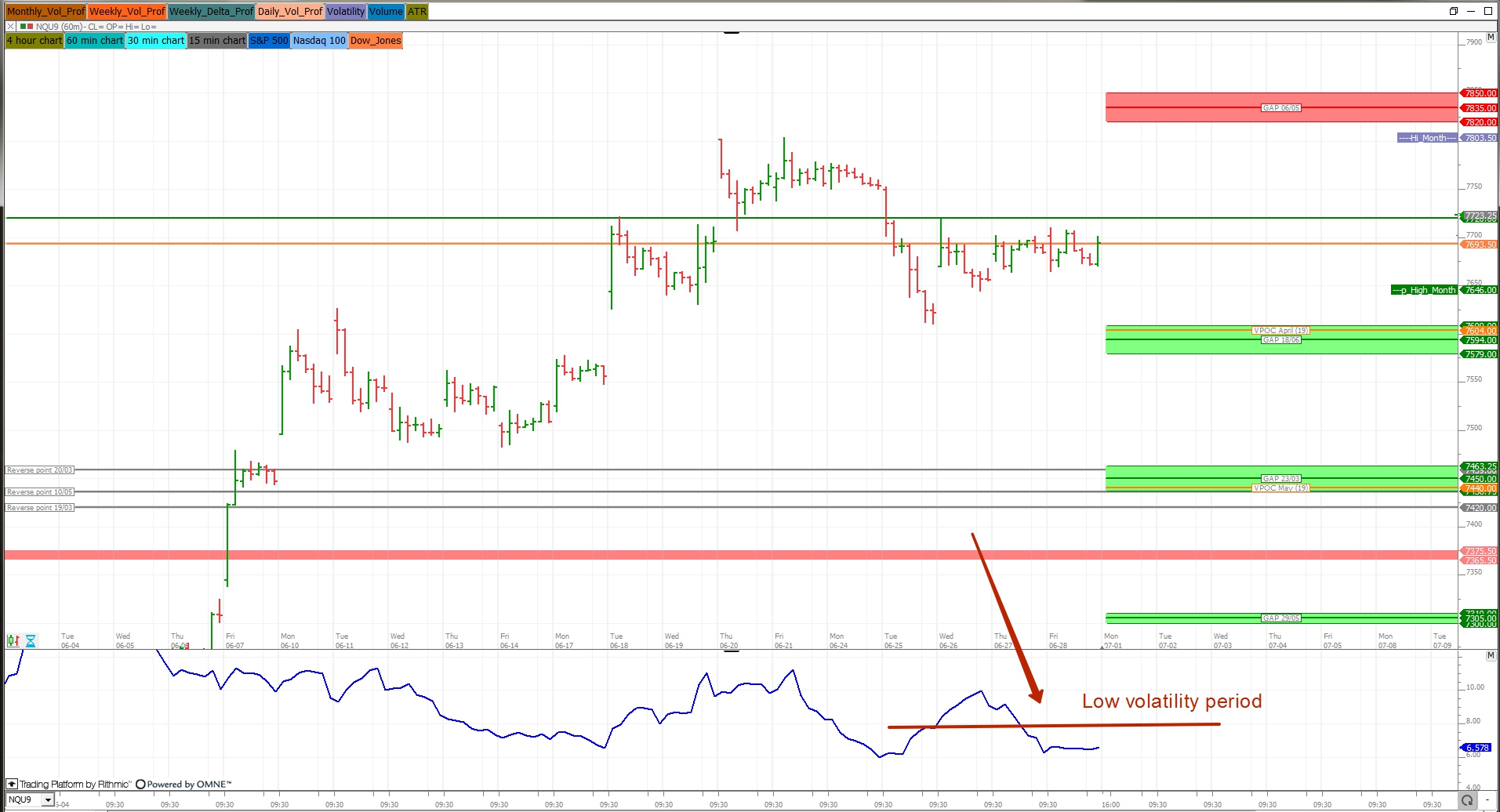Click the Hi_Month level label
Viewport: 1500px width, 812px height.
coord(1426,138)
